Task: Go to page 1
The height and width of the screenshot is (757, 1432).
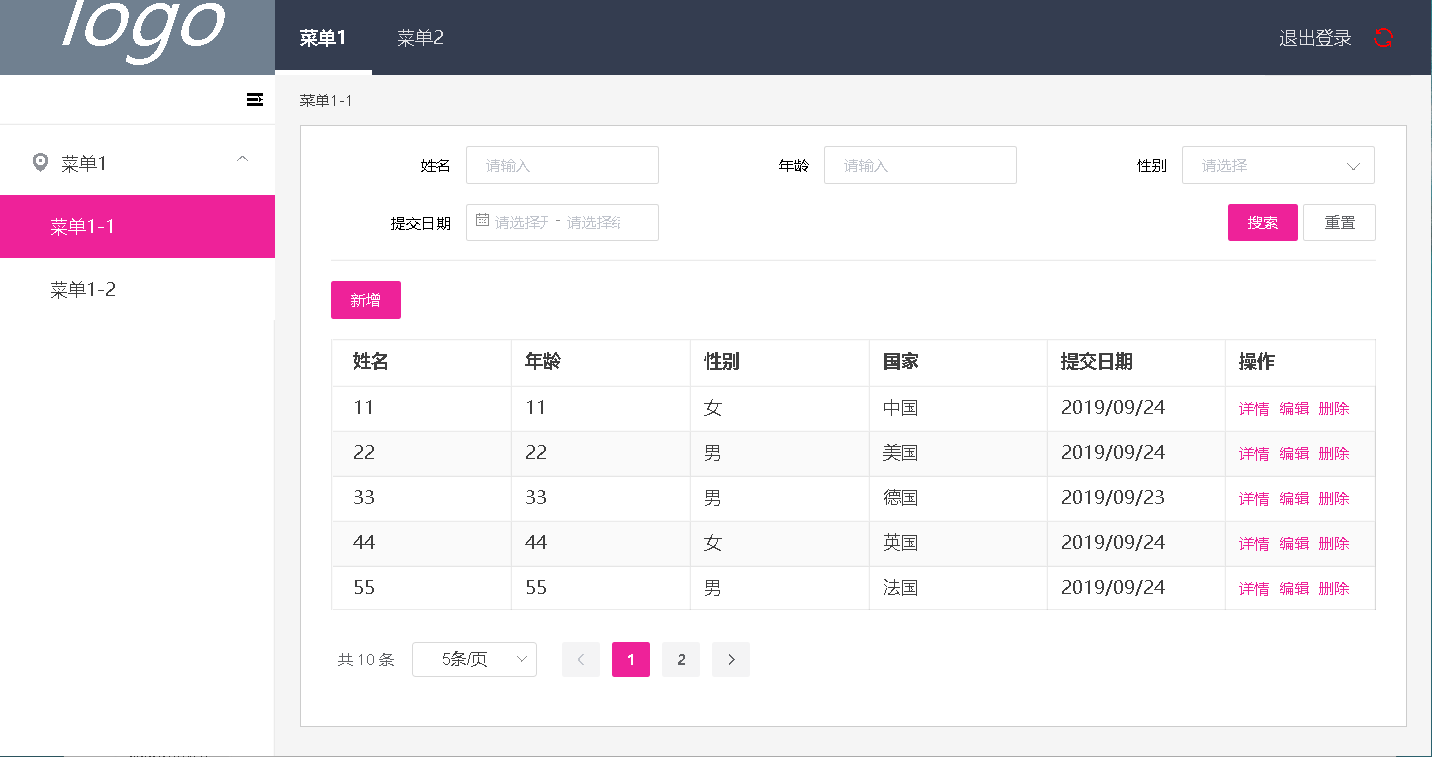Action: tap(631, 659)
